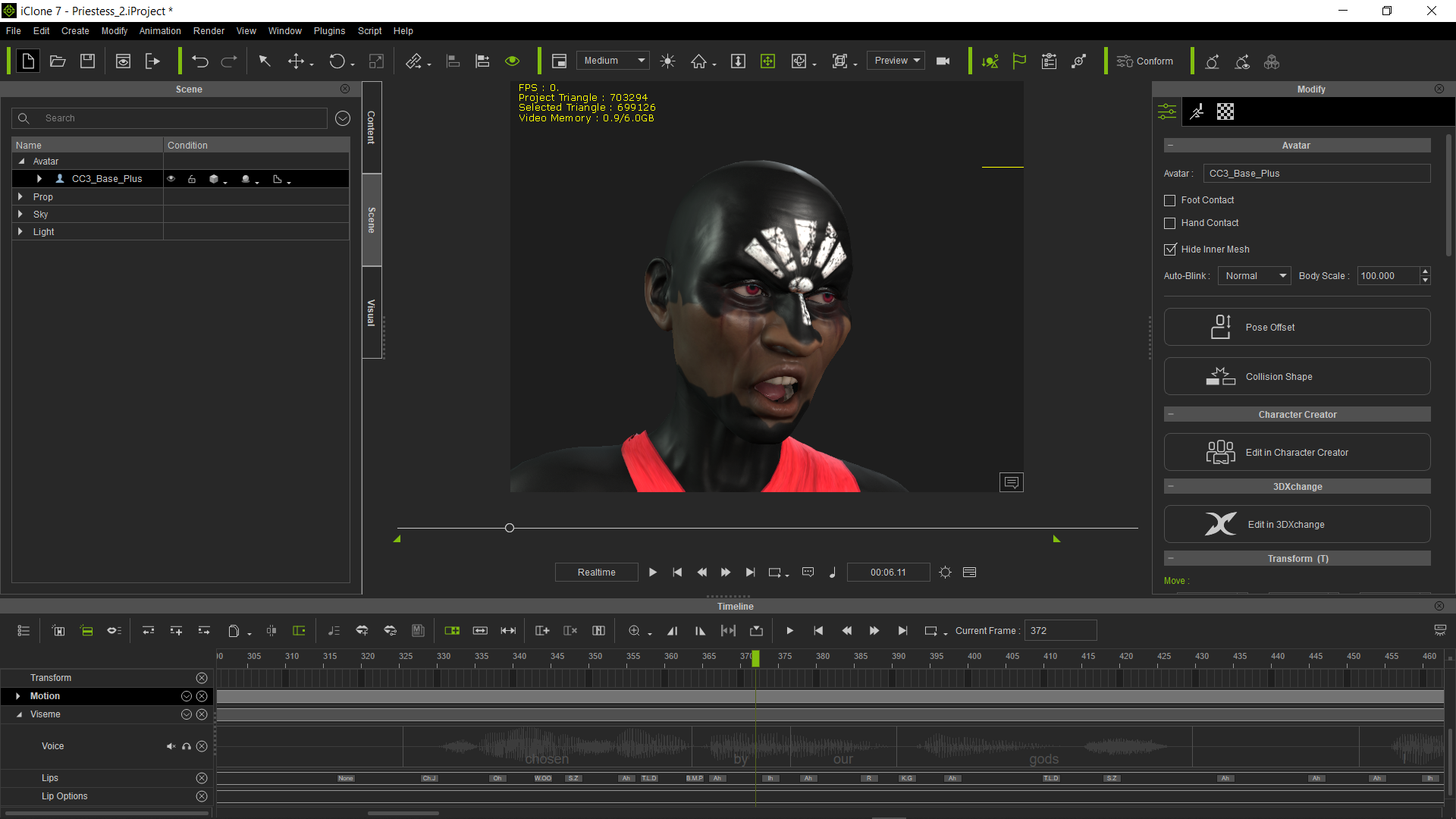The width and height of the screenshot is (1456, 819).
Task: Click the playback timecode field
Action: [x=888, y=573]
